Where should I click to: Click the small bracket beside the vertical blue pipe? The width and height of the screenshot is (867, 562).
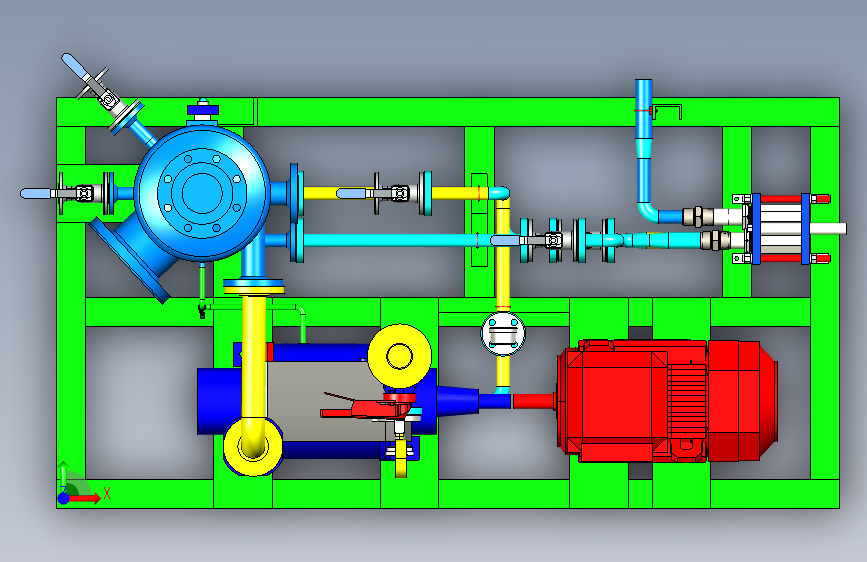(x=666, y=111)
